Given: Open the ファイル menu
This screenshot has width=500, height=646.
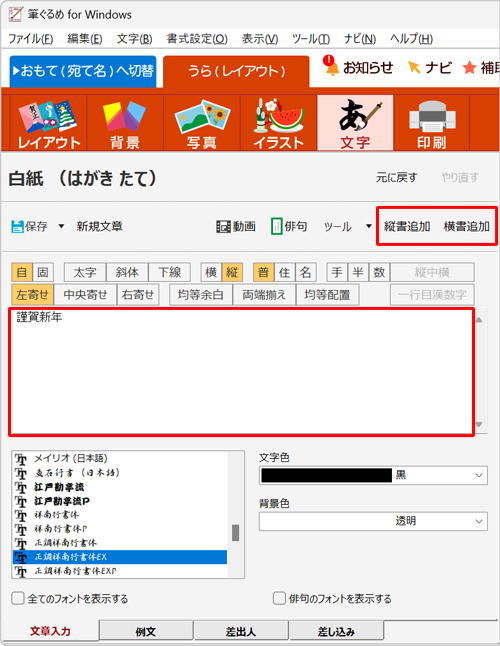Looking at the screenshot, I should coord(31,39).
